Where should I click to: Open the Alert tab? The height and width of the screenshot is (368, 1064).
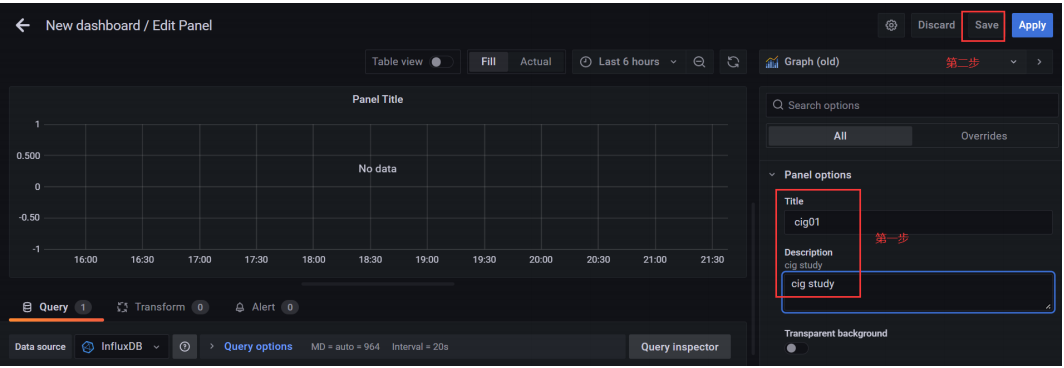(x=266, y=307)
